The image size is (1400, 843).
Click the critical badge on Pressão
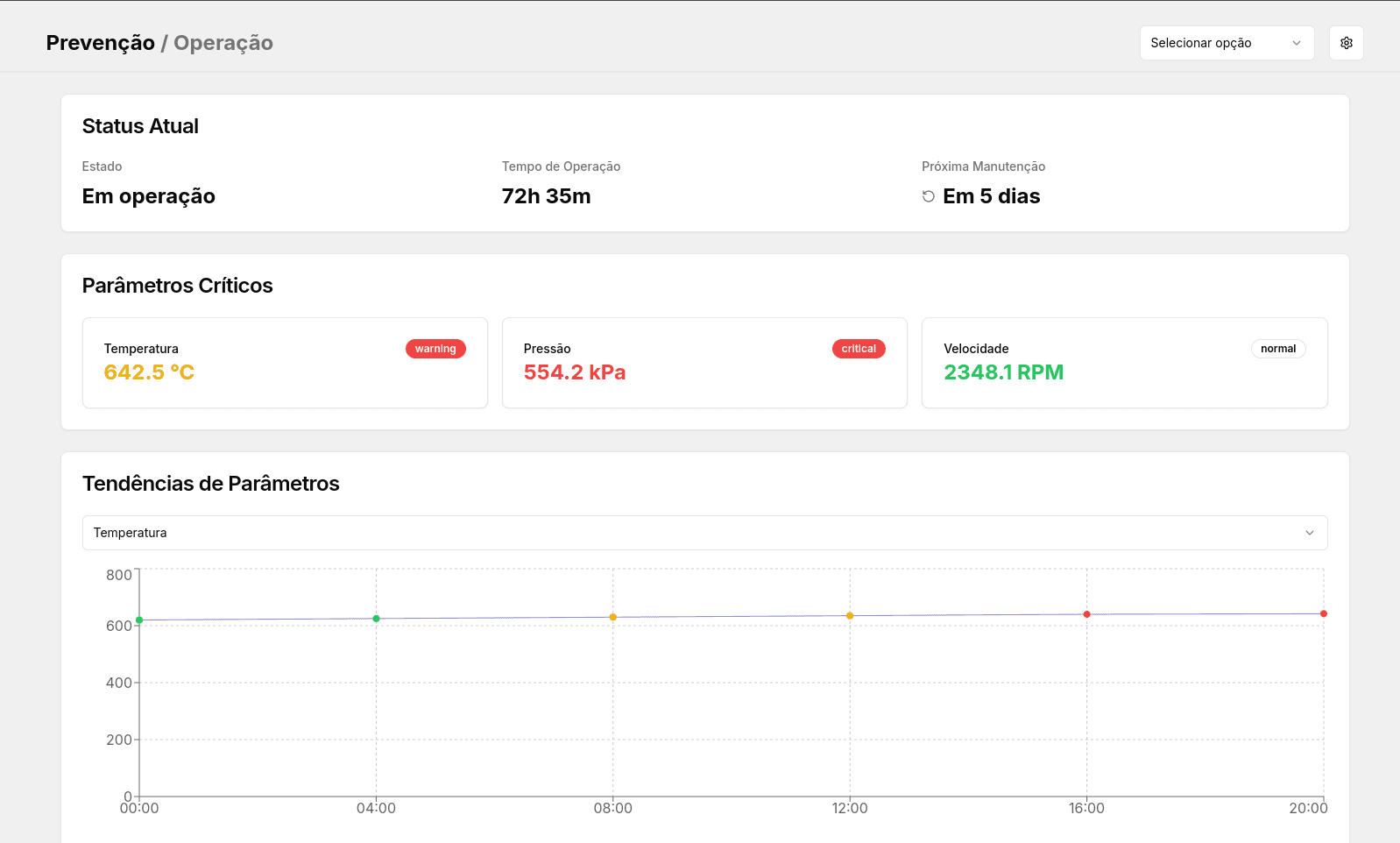click(x=859, y=349)
